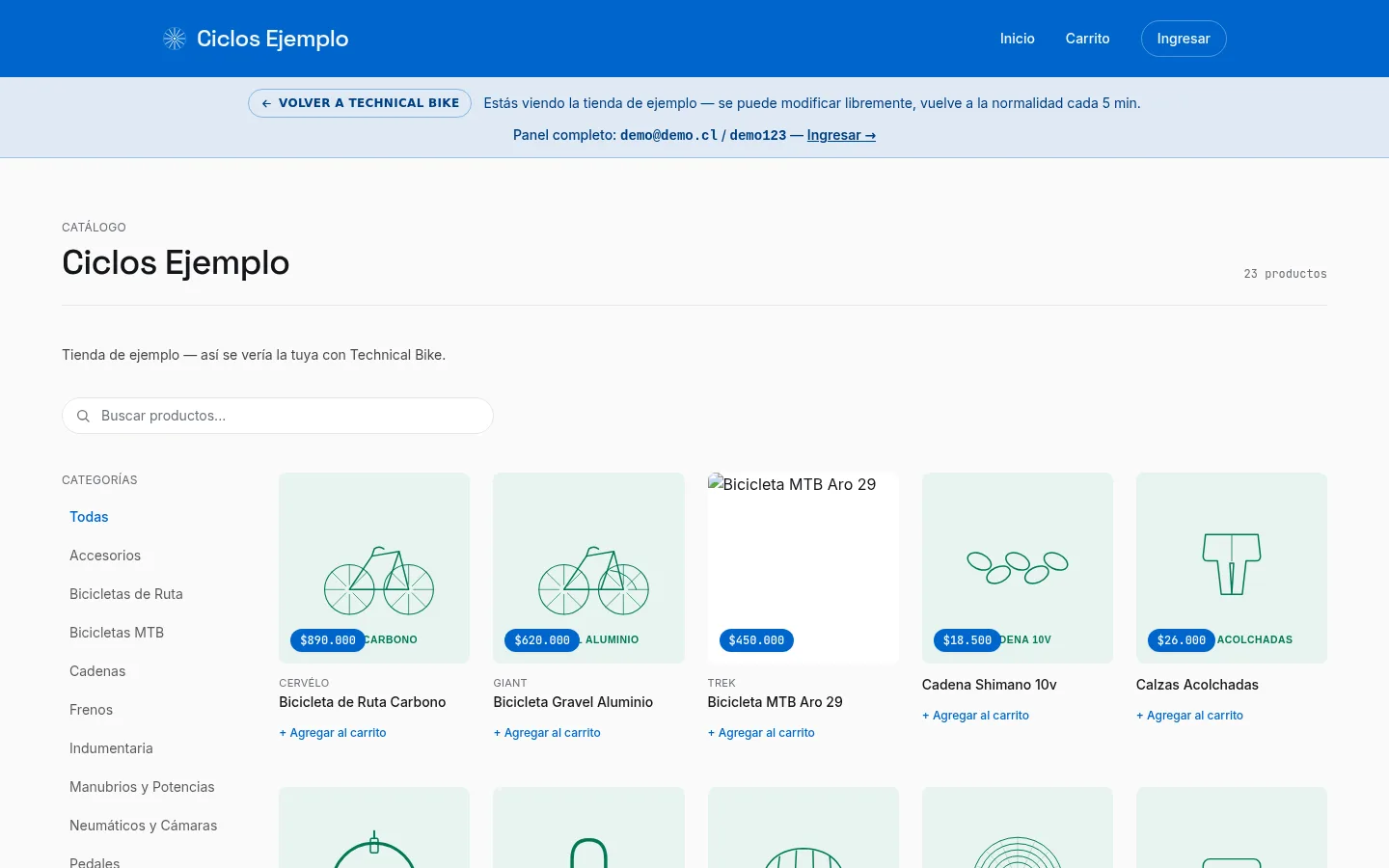Follow the Ingresar → link in banner
This screenshot has height=868, width=1389.
click(841, 135)
